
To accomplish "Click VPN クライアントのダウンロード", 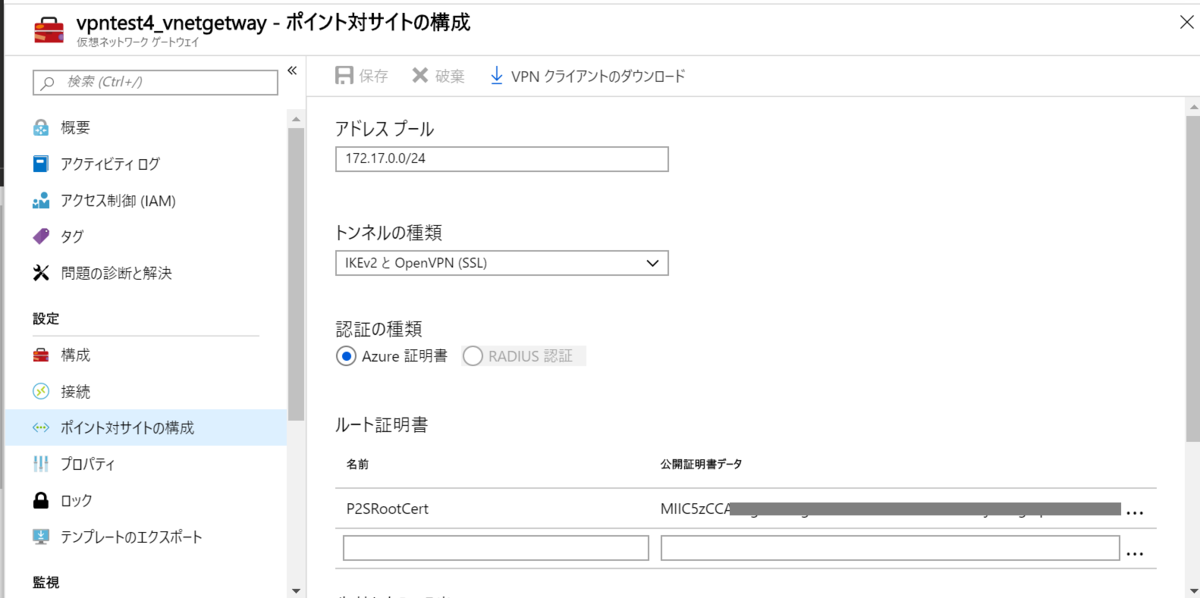I will 598,76.
